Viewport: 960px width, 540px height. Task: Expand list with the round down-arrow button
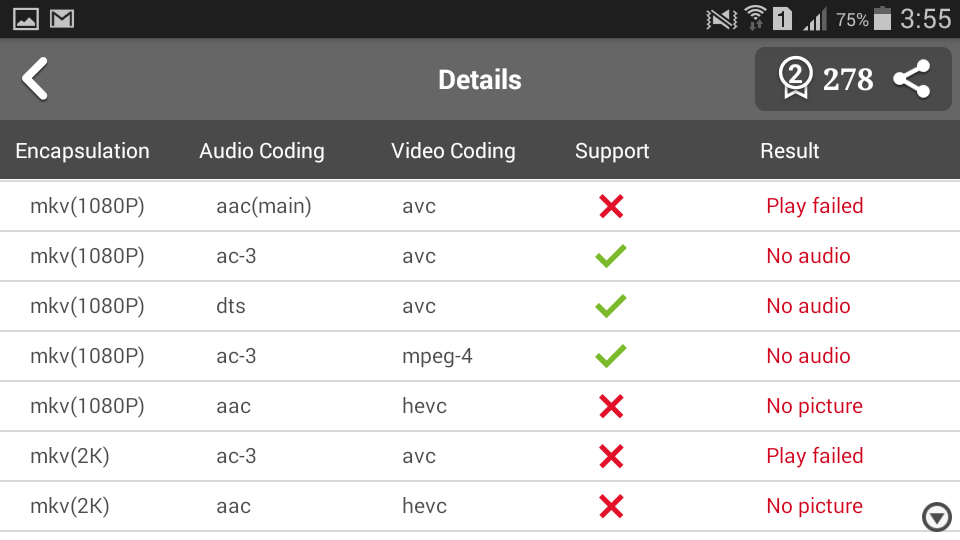(937, 517)
